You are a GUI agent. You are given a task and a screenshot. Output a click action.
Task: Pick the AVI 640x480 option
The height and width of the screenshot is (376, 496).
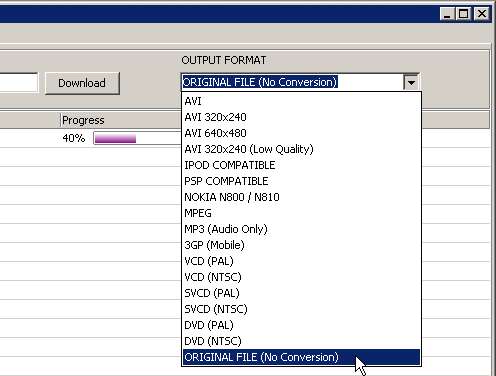(301, 133)
